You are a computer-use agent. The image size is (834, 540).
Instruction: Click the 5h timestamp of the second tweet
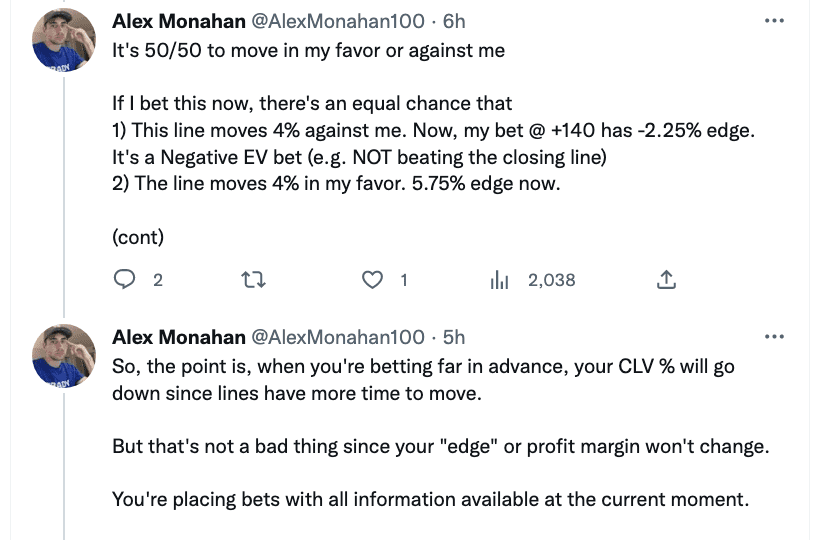454,337
